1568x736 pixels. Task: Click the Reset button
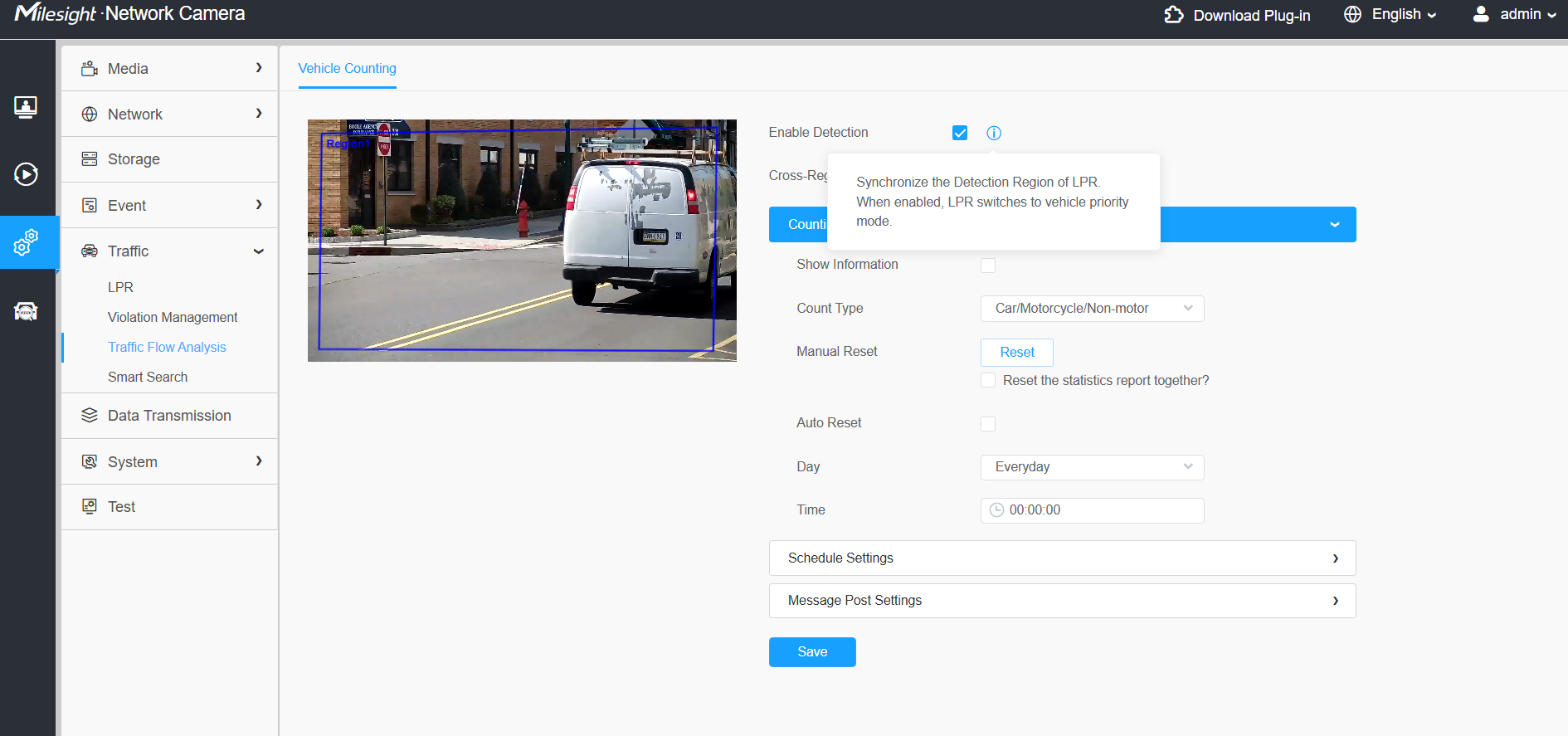click(x=1017, y=353)
